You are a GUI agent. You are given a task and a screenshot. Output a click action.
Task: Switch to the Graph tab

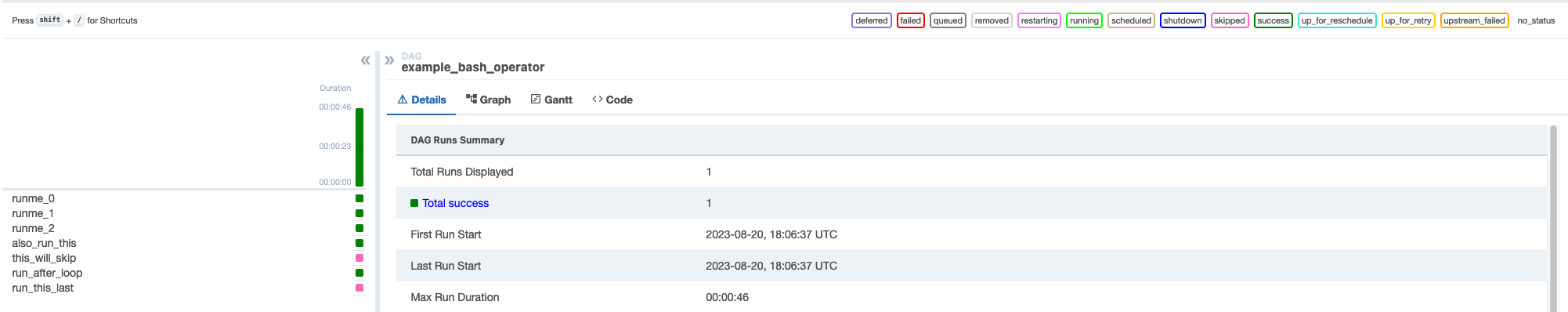tap(488, 100)
